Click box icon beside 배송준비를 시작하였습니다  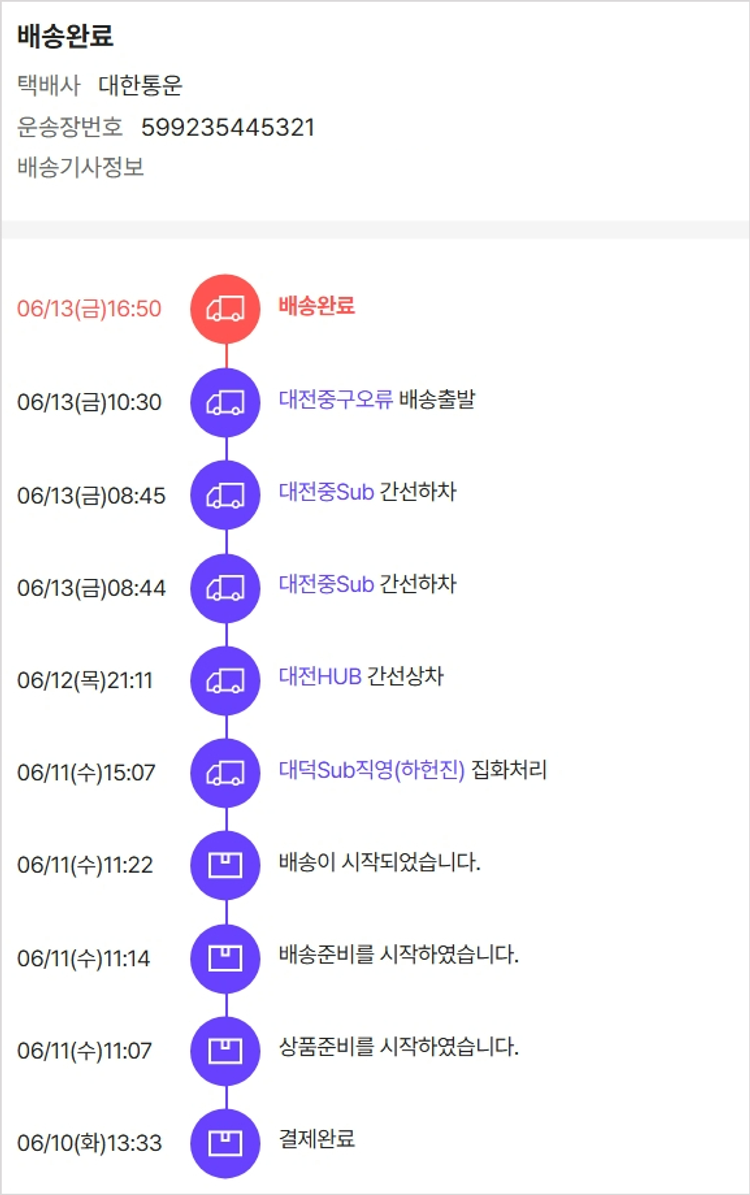click(x=225, y=958)
